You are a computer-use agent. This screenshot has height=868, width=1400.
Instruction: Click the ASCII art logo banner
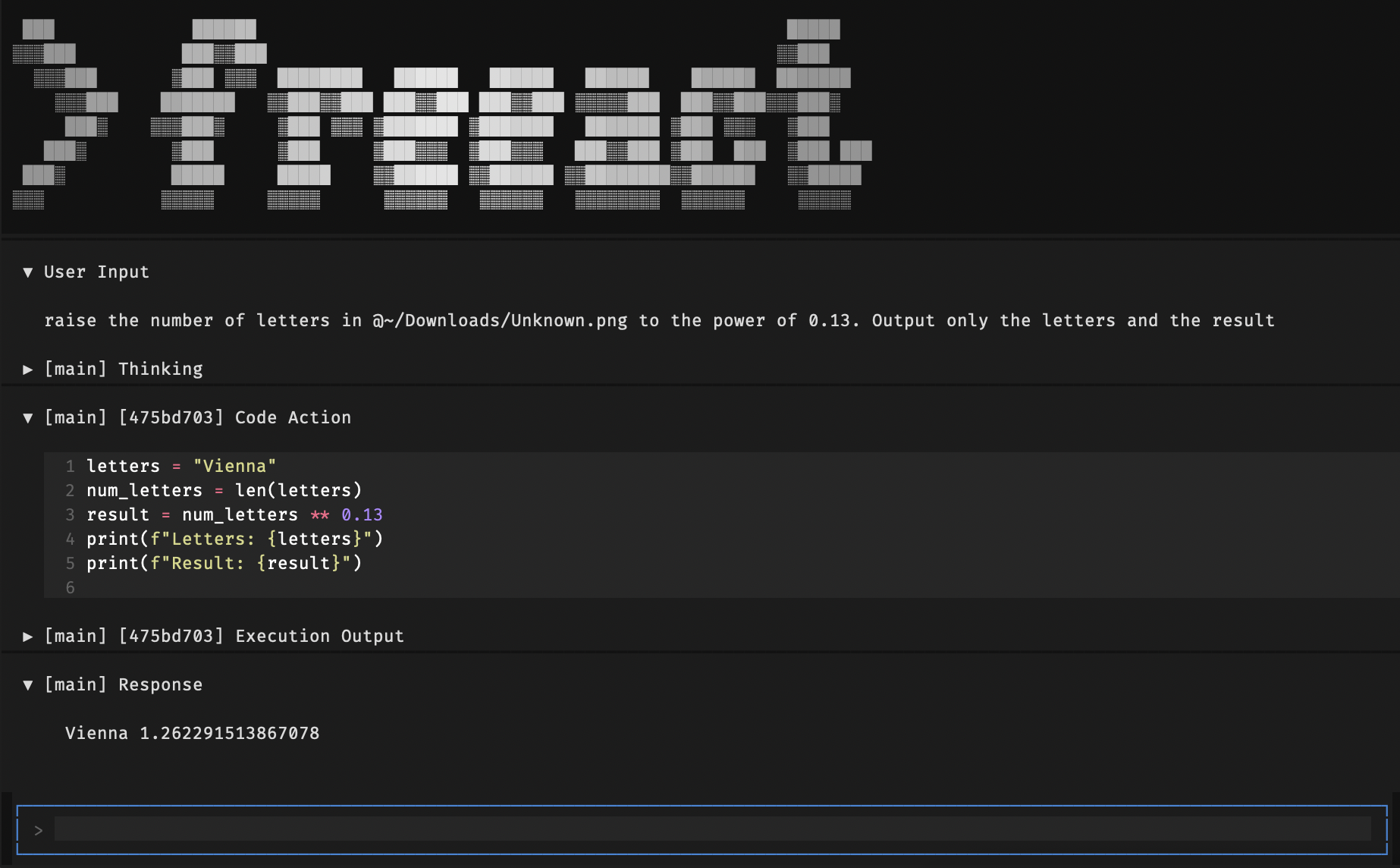coord(440,114)
